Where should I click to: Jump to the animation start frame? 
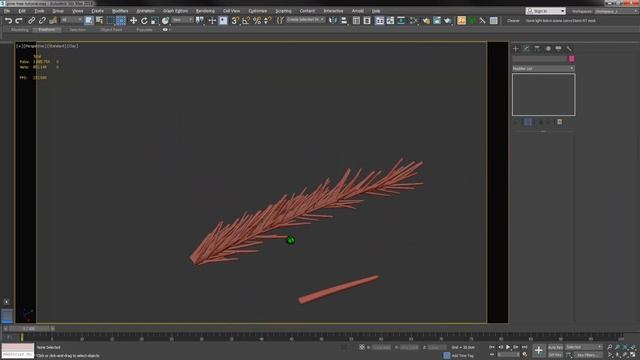pos(492,347)
